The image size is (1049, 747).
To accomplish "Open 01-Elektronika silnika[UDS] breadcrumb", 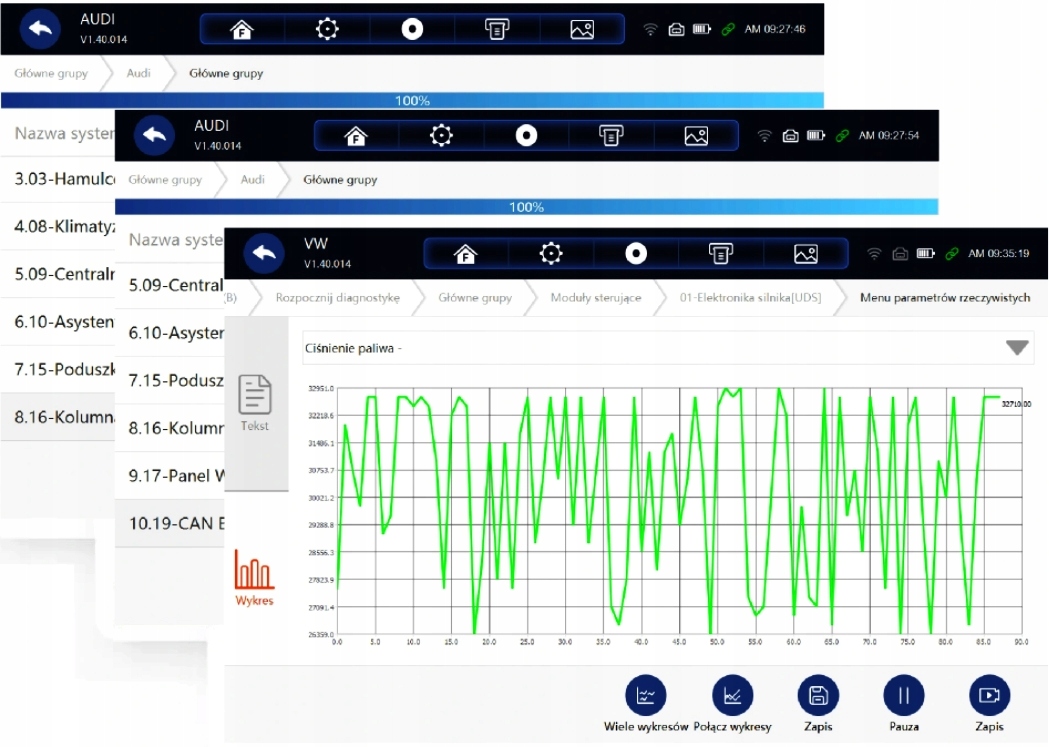I will coord(751,298).
